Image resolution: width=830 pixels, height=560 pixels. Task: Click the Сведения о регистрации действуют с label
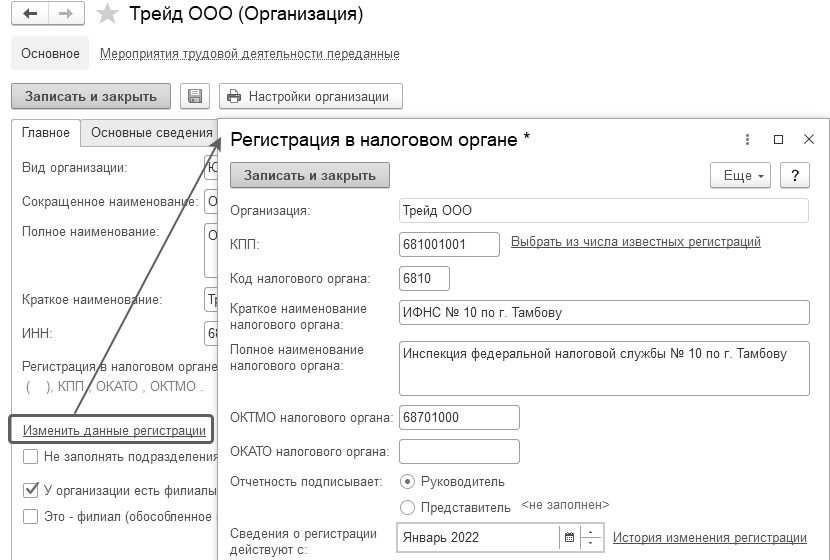[x=303, y=541]
